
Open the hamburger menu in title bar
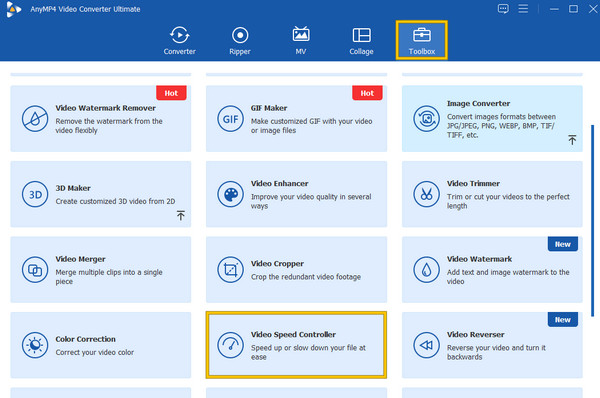pyautogui.click(x=523, y=9)
